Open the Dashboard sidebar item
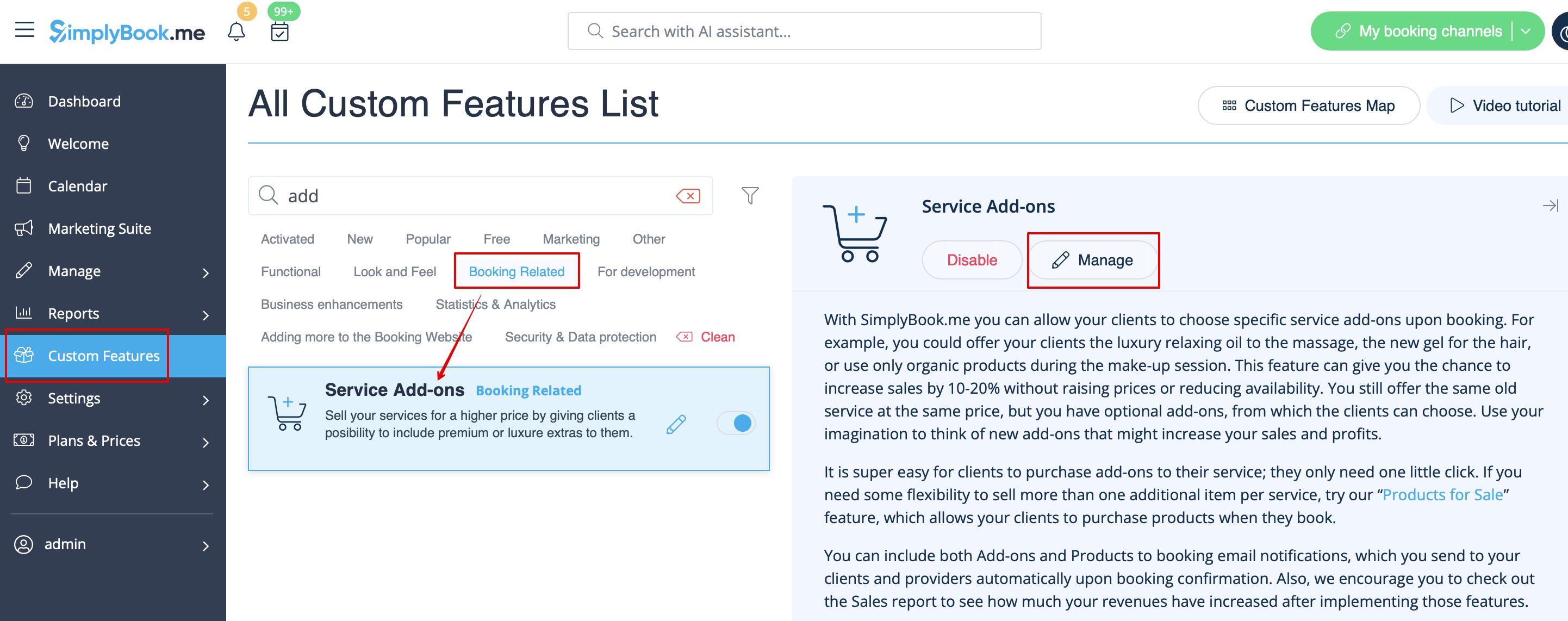Image resolution: width=1568 pixels, height=621 pixels. pyautogui.click(x=113, y=101)
